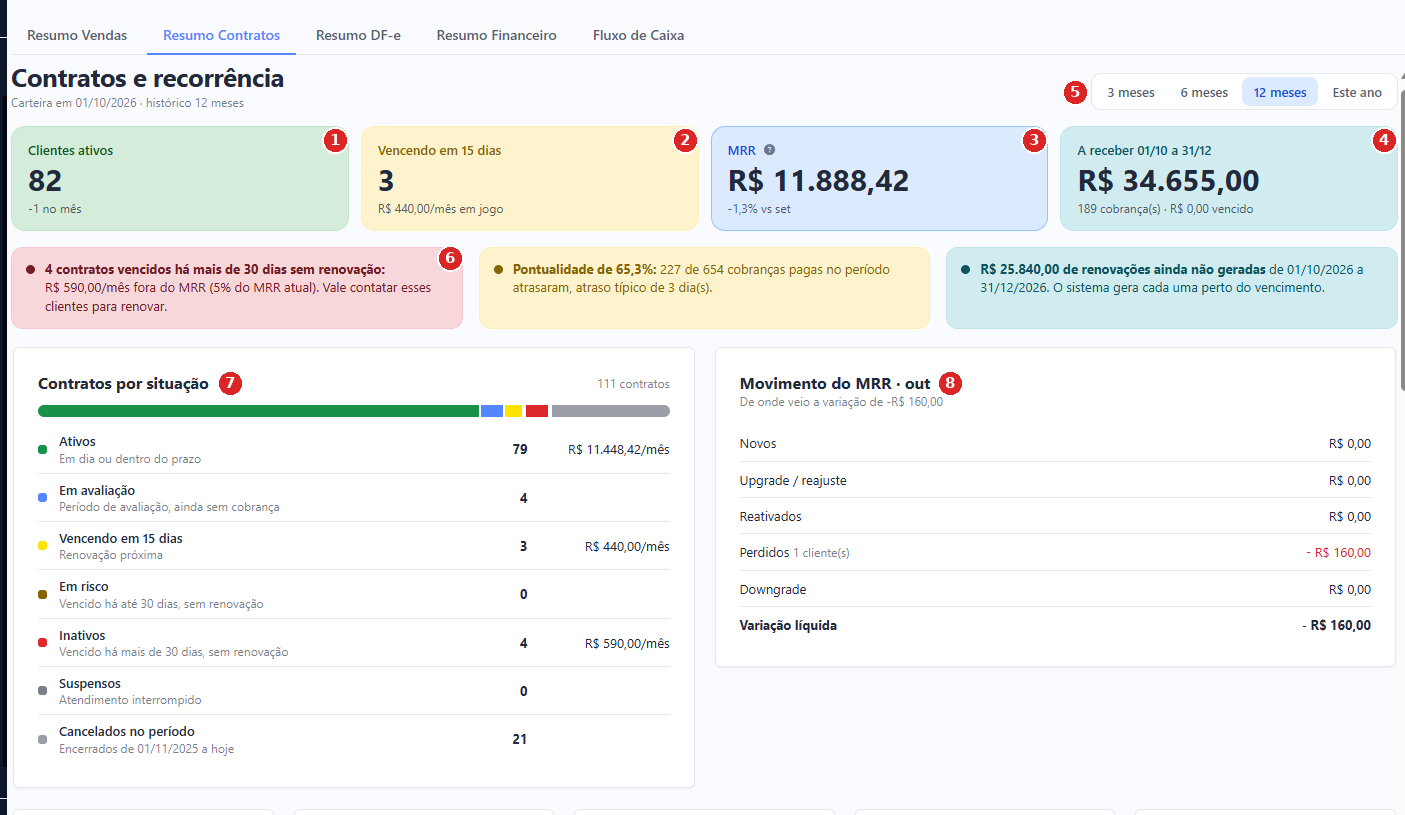Click the blue segment of the contracts bar

pos(492,411)
